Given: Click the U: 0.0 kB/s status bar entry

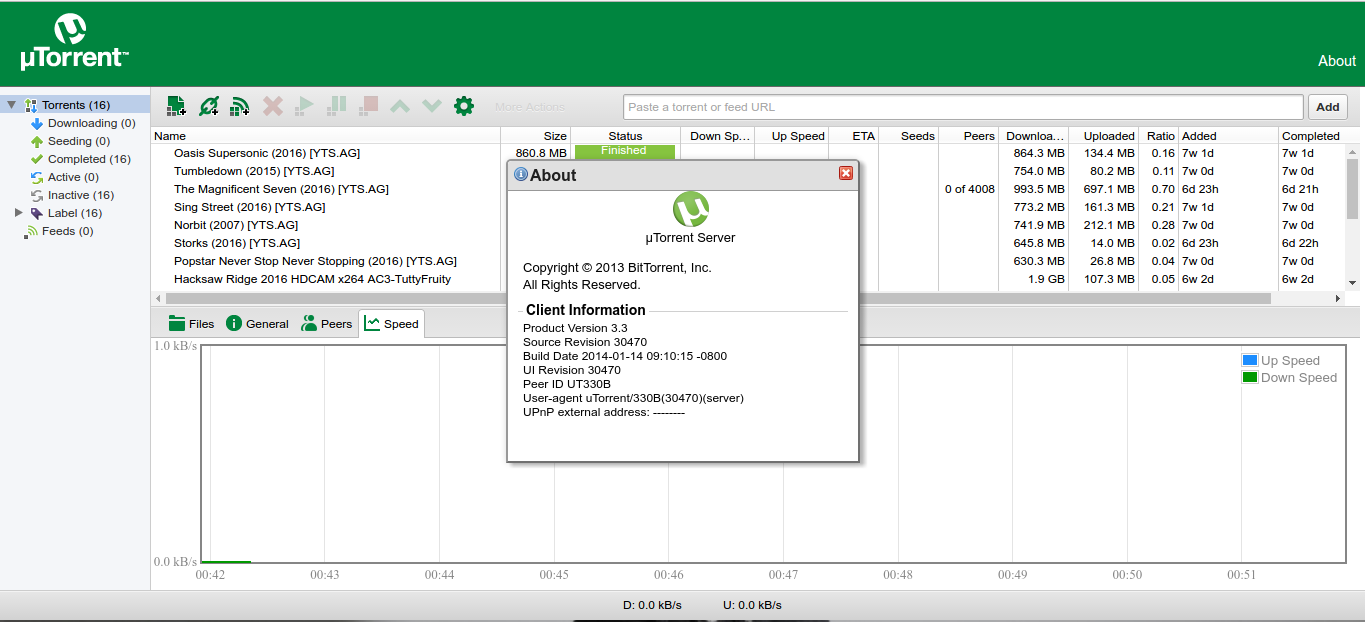Looking at the screenshot, I should tap(752, 605).
